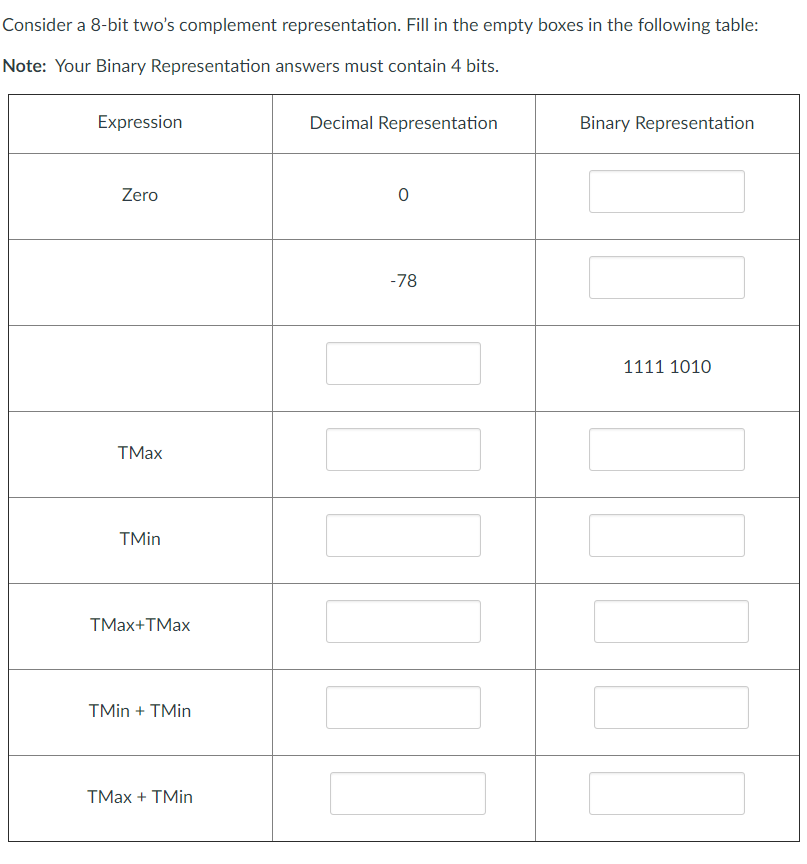Click the Binary Representation column header

(x=666, y=123)
